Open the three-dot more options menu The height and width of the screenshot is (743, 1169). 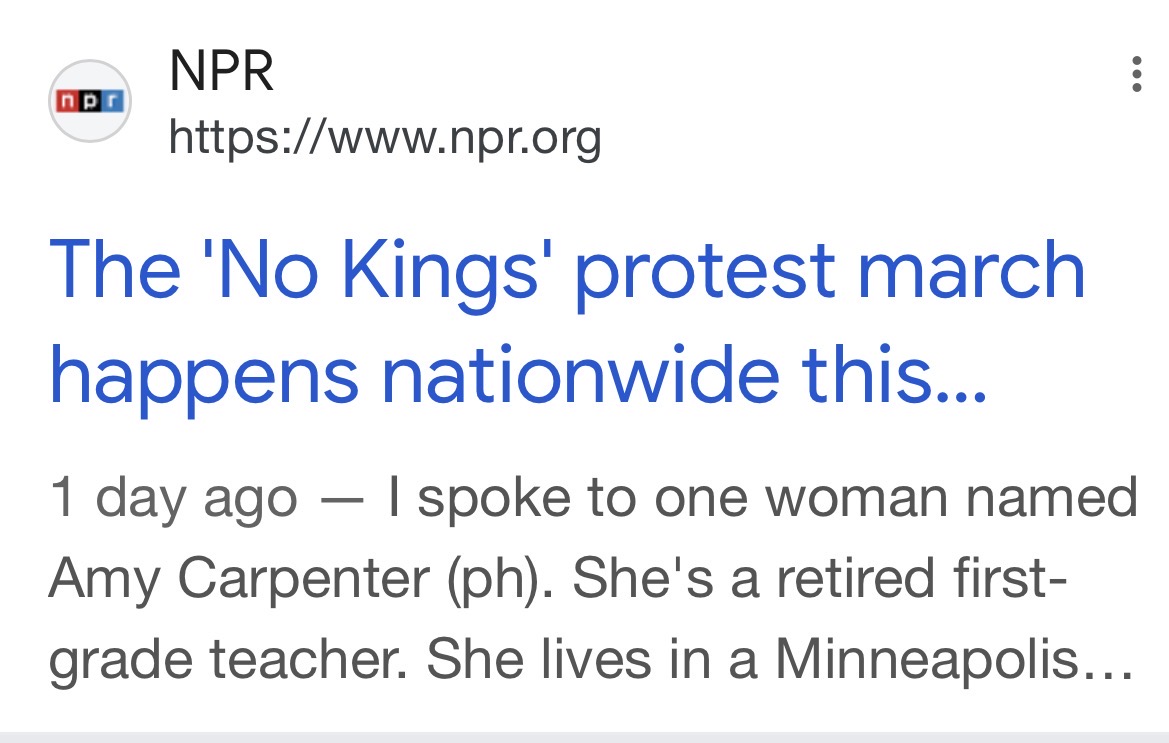(x=1135, y=75)
